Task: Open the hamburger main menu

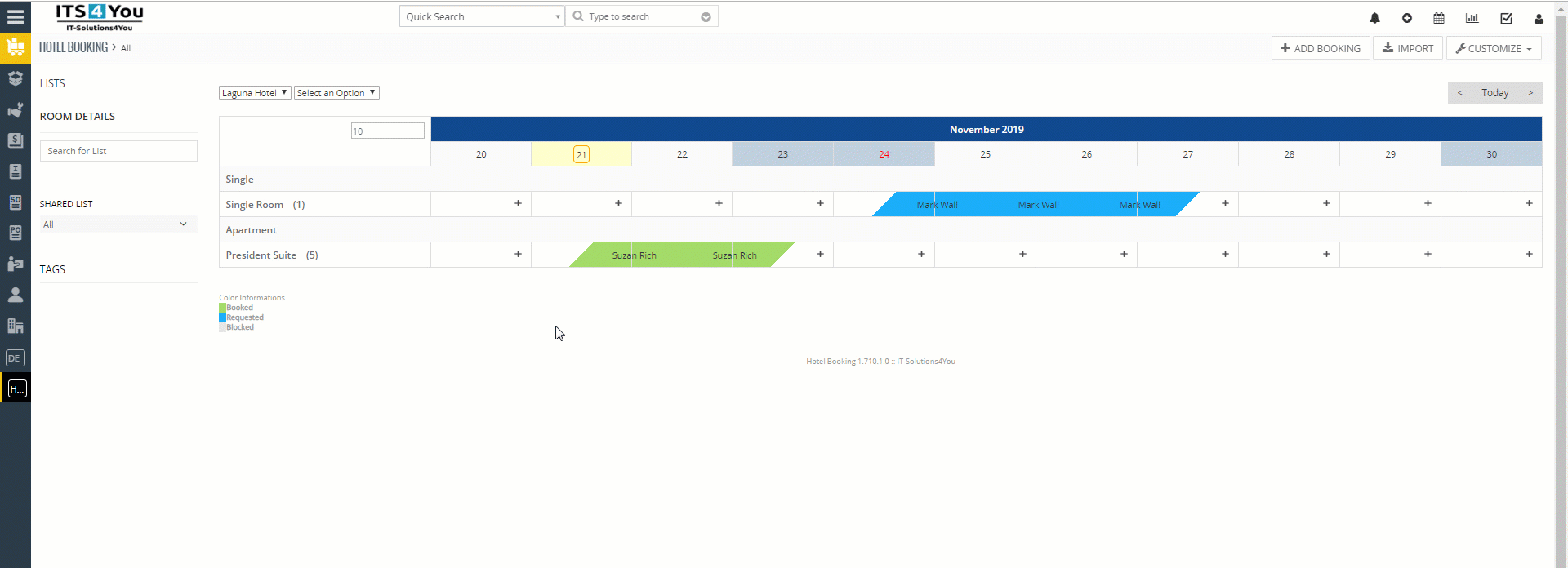Action: click(x=15, y=16)
